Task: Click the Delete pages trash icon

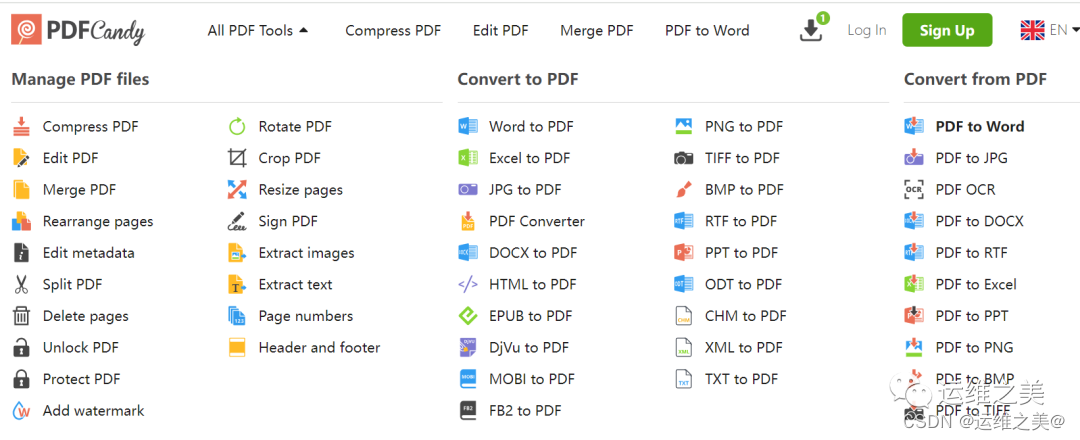Action: click(x=22, y=317)
